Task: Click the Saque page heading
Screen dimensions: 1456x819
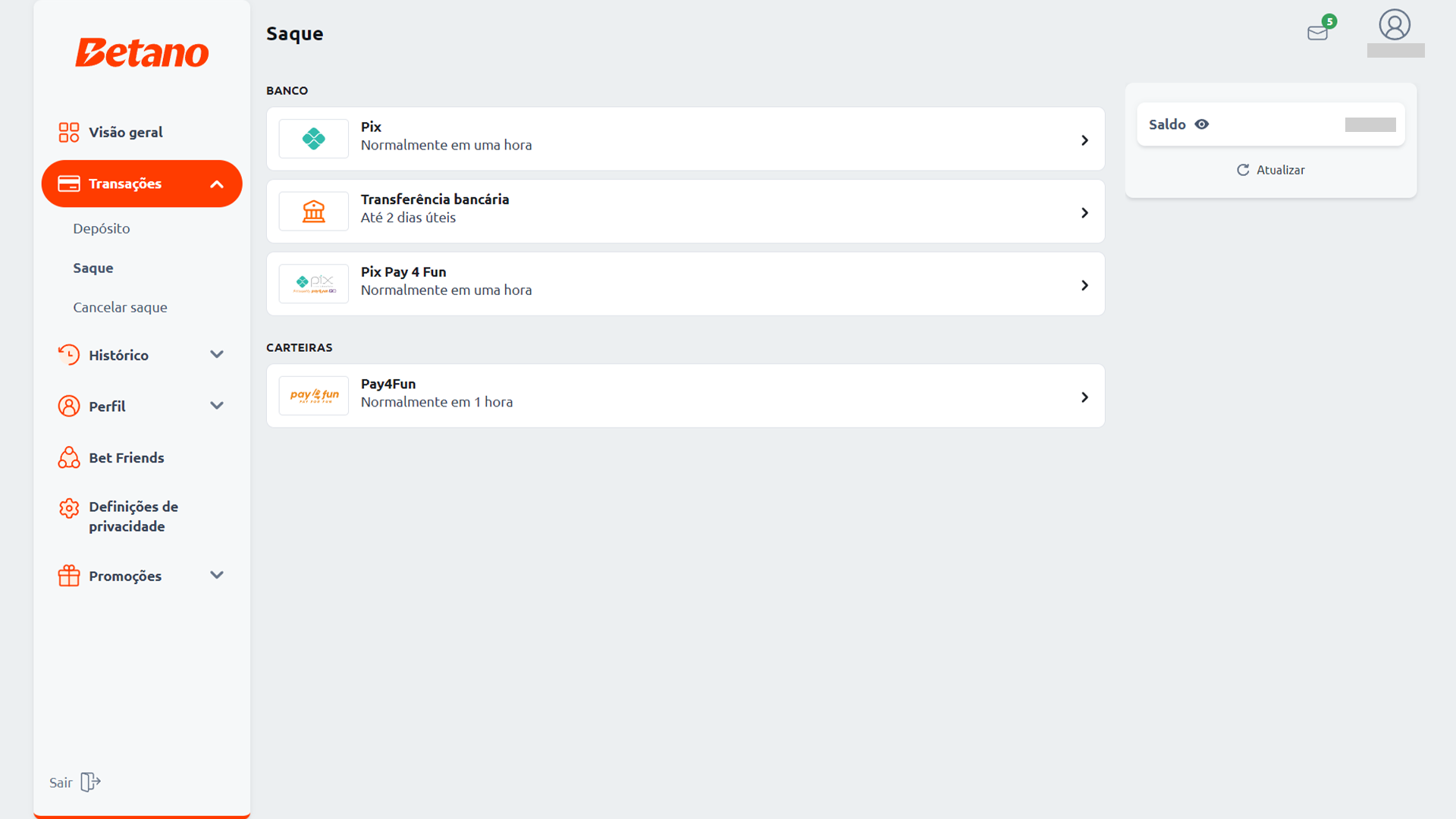Action: pyautogui.click(x=295, y=33)
